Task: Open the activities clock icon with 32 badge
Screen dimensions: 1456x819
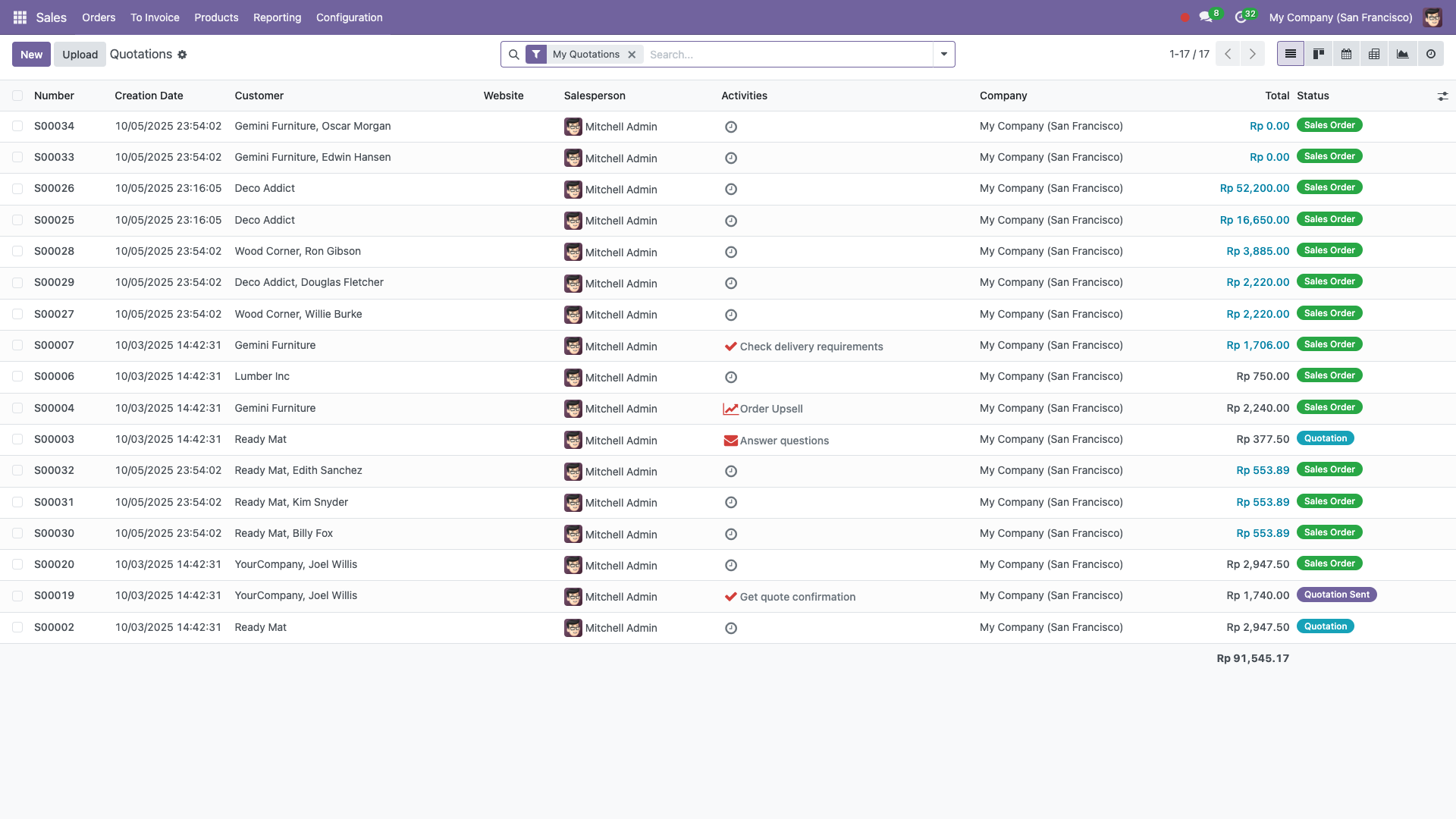Action: [1241, 17]
